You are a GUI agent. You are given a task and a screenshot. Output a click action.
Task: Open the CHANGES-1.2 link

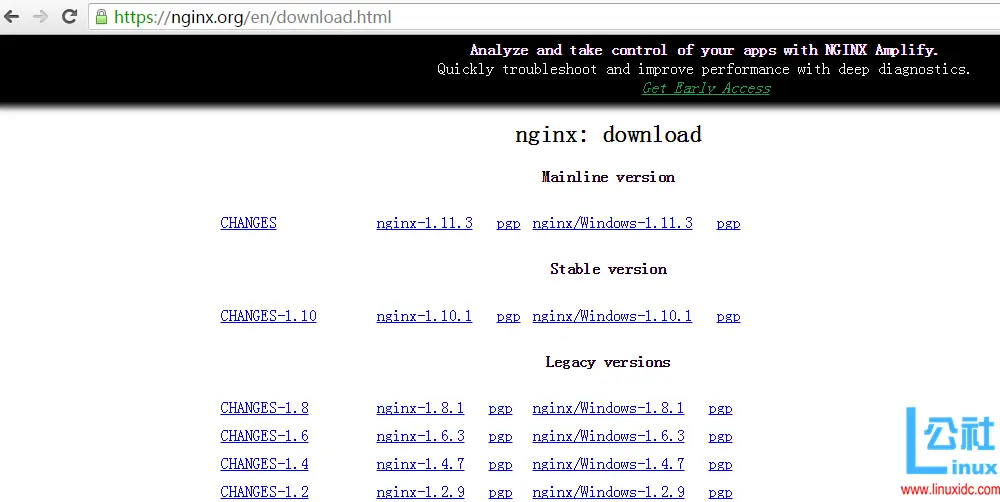pyautogui.click(x=264, y=492)
